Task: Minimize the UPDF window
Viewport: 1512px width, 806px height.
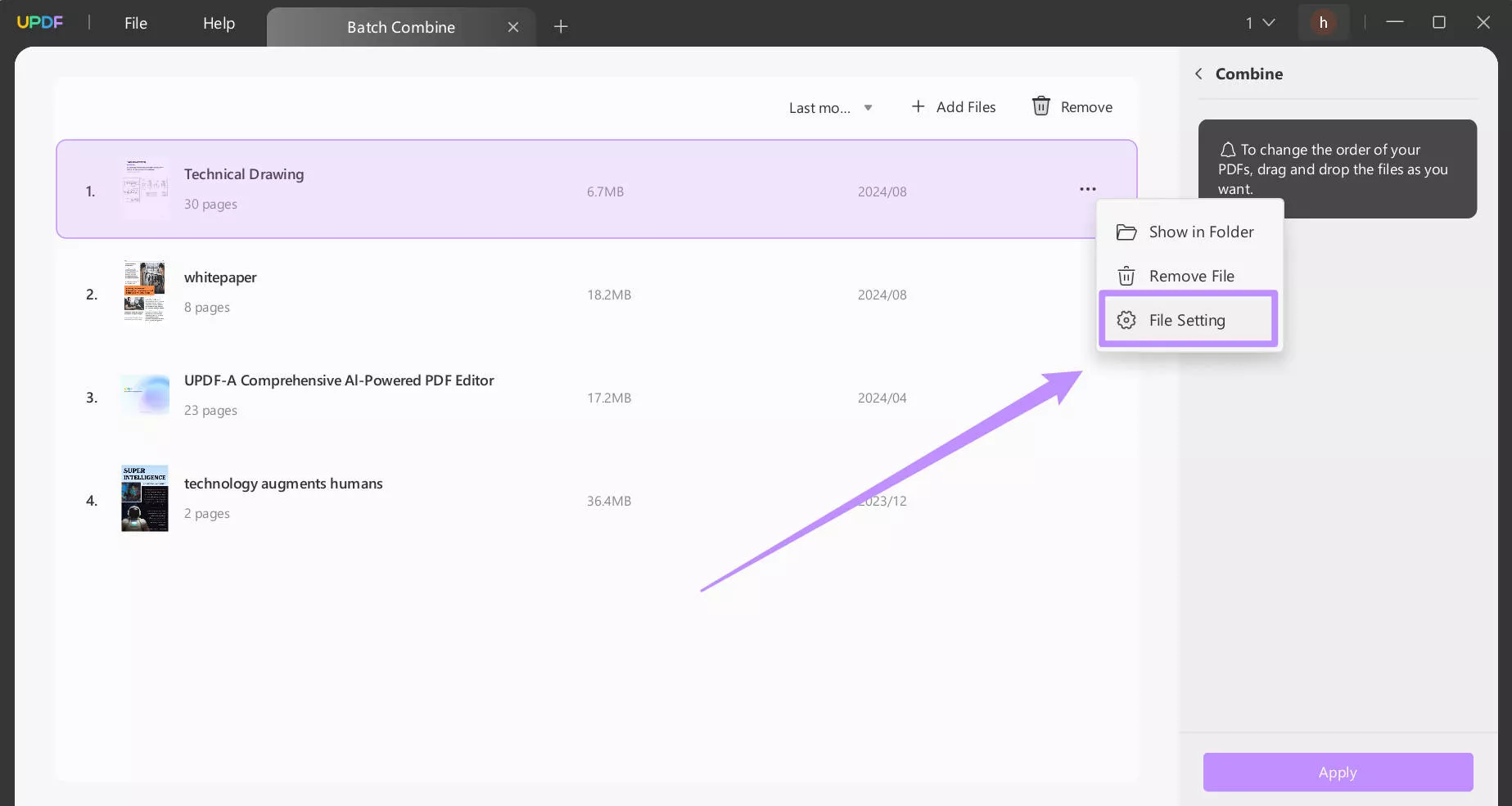Action: tap(1395, 22)
